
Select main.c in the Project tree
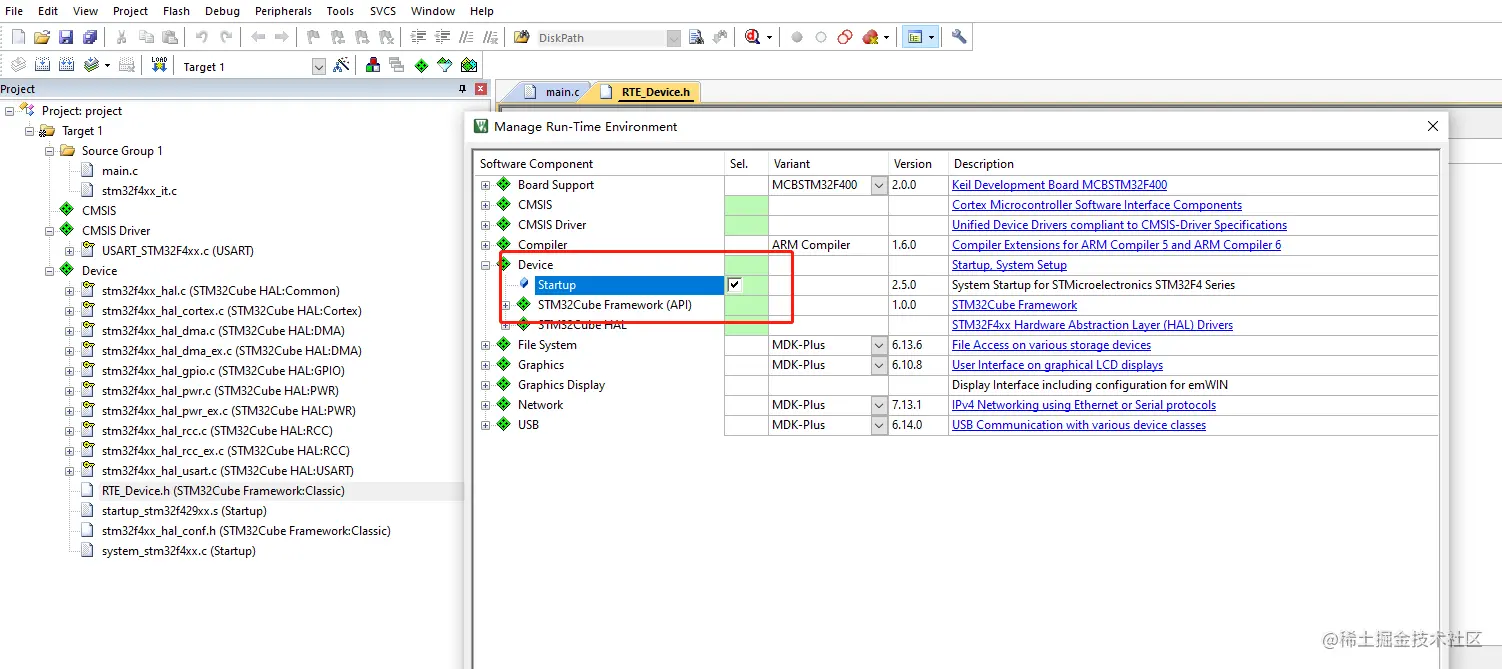pyautogui.click(x=120, y=171)
